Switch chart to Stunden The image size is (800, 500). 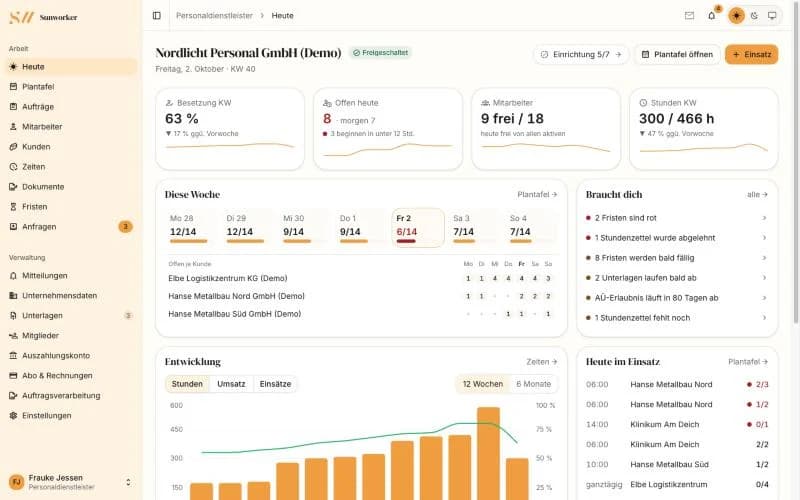(187, 384)
